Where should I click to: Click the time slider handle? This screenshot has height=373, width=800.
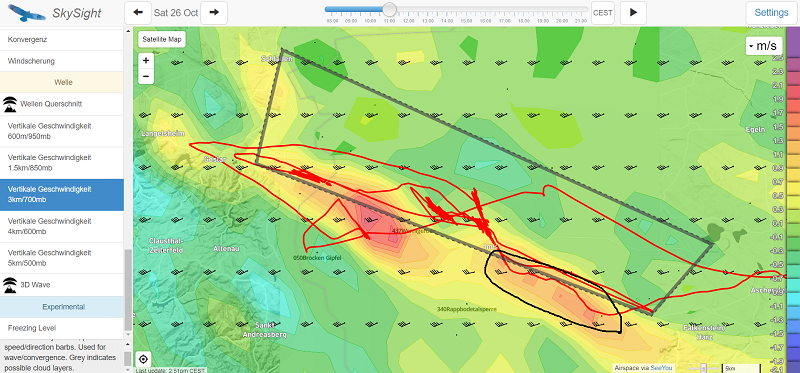389,9
